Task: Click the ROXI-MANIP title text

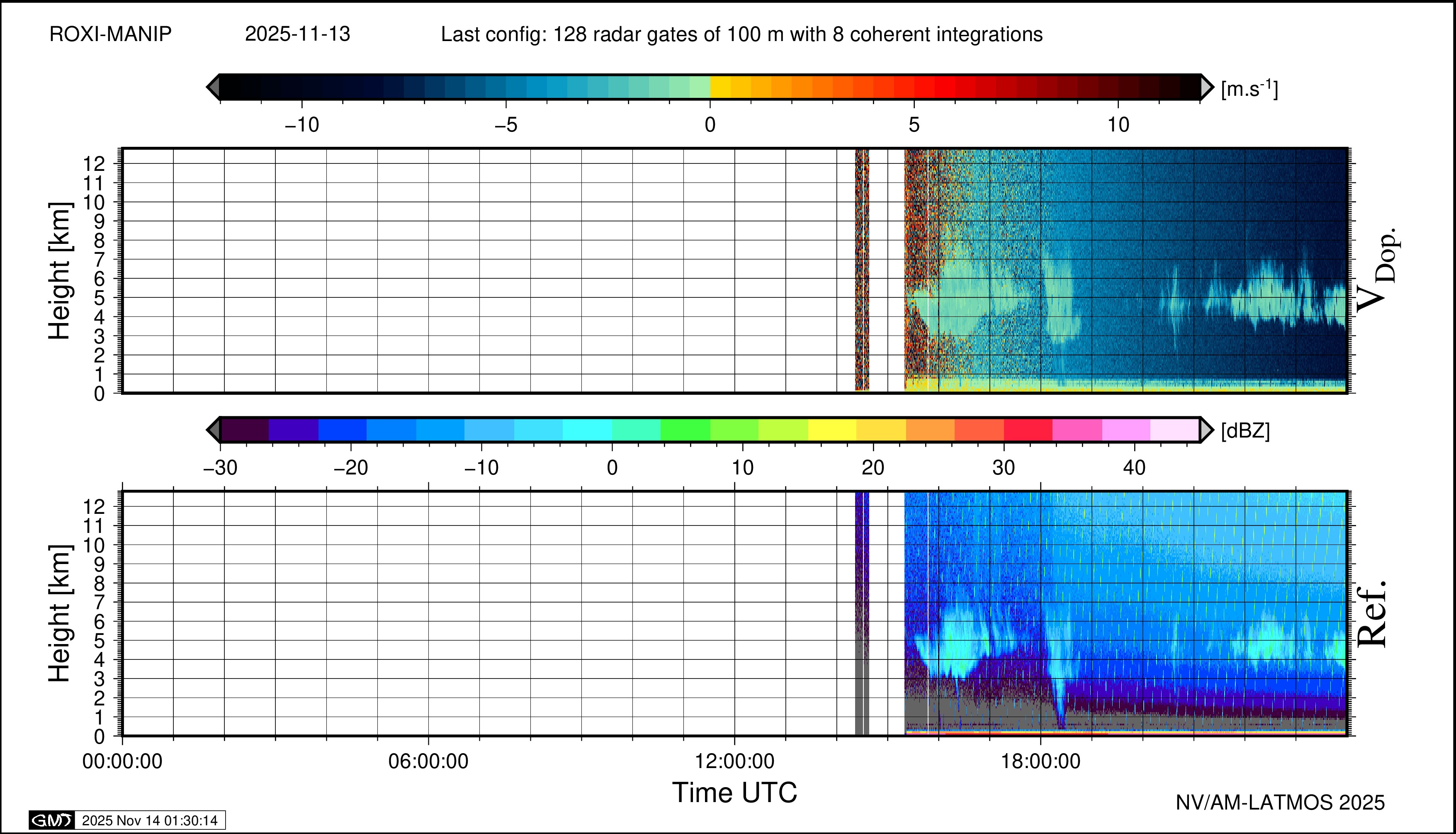Action: click(x=111, y=34)
